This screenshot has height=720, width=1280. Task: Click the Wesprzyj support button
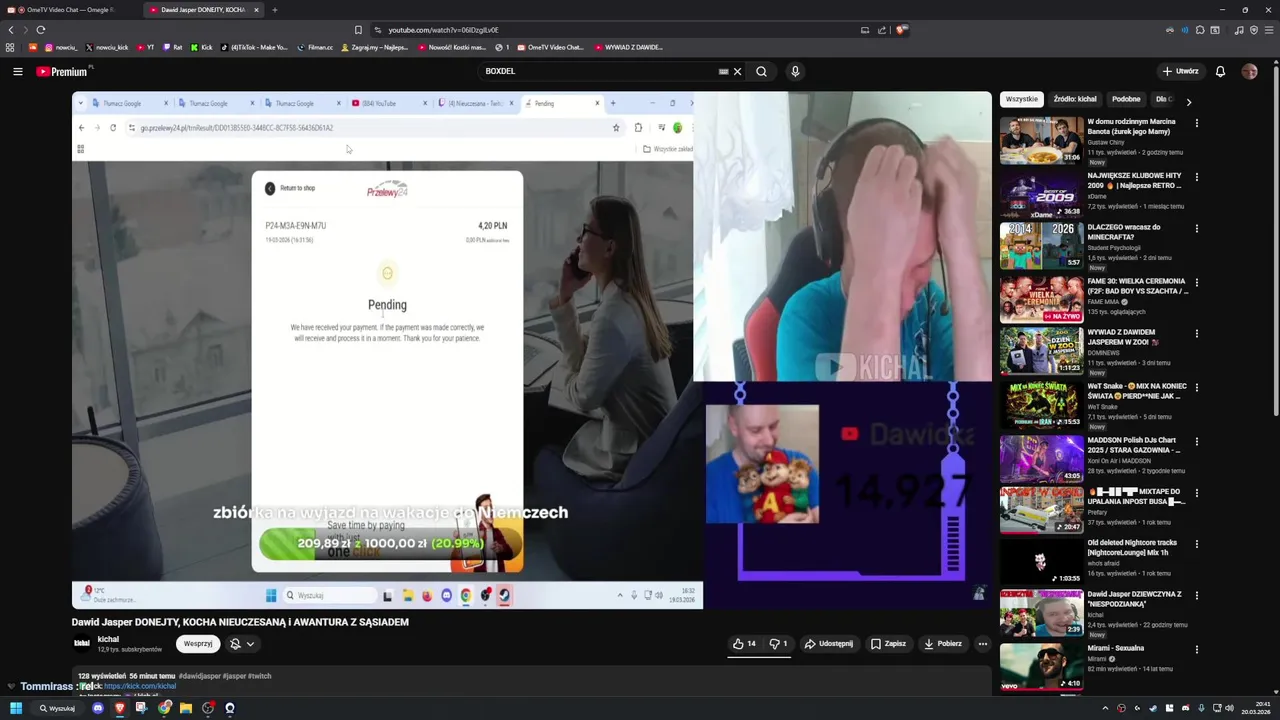point(198,644)
